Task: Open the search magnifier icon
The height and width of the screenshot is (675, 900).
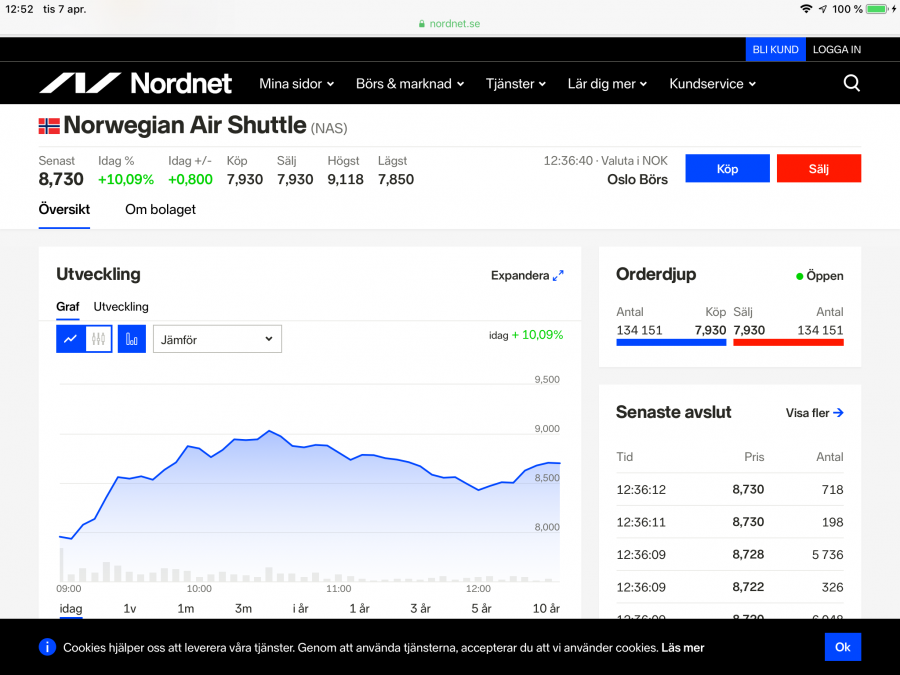Action: tap(851, 83)
